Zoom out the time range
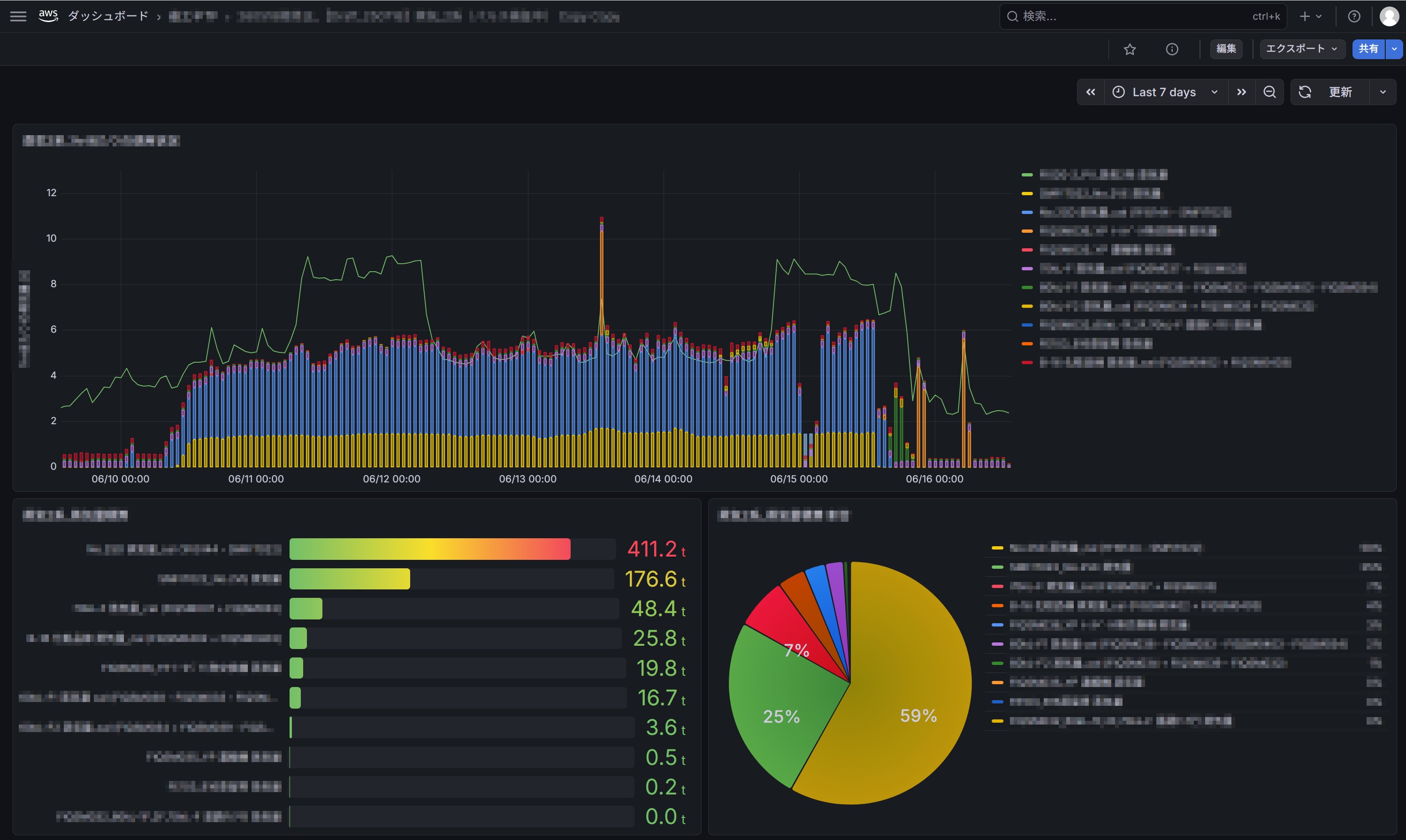The height and width of the screenshot is (840, 1406). [1269, 92]
